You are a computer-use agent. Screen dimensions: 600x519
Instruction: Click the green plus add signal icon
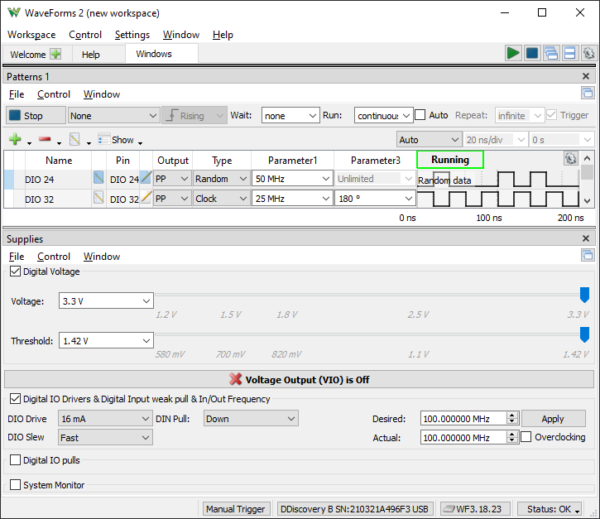click(15, 140)
